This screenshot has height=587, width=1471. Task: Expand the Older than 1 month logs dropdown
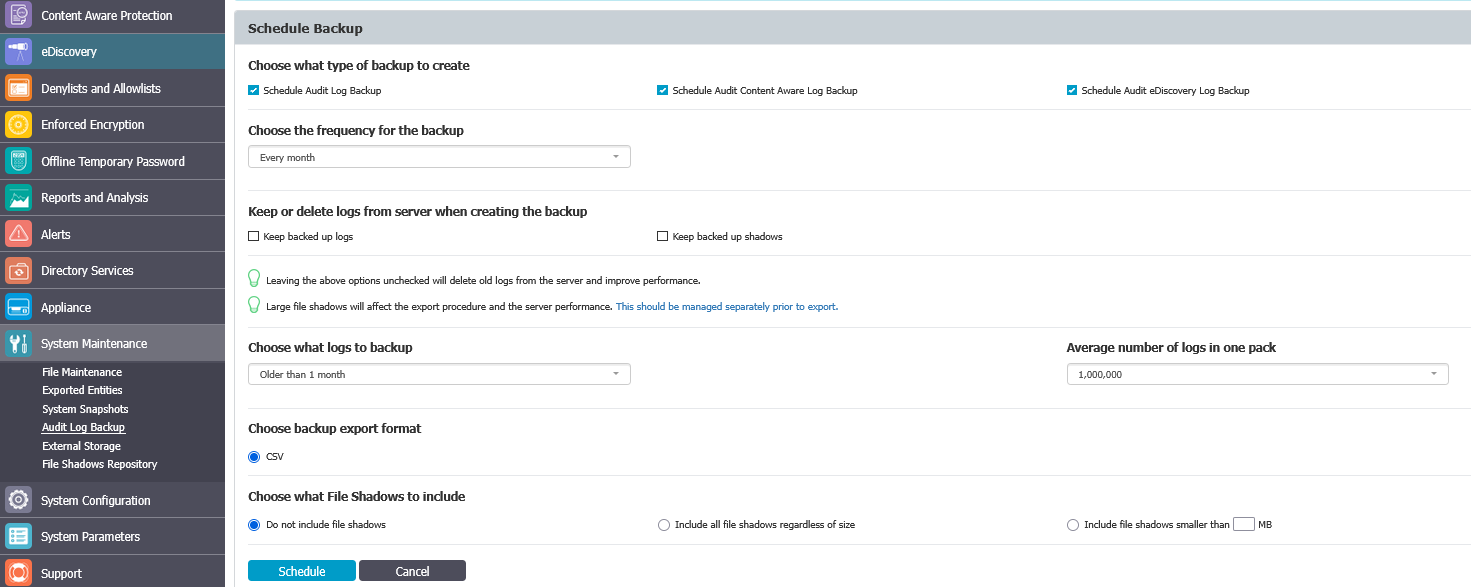point(438,373)
